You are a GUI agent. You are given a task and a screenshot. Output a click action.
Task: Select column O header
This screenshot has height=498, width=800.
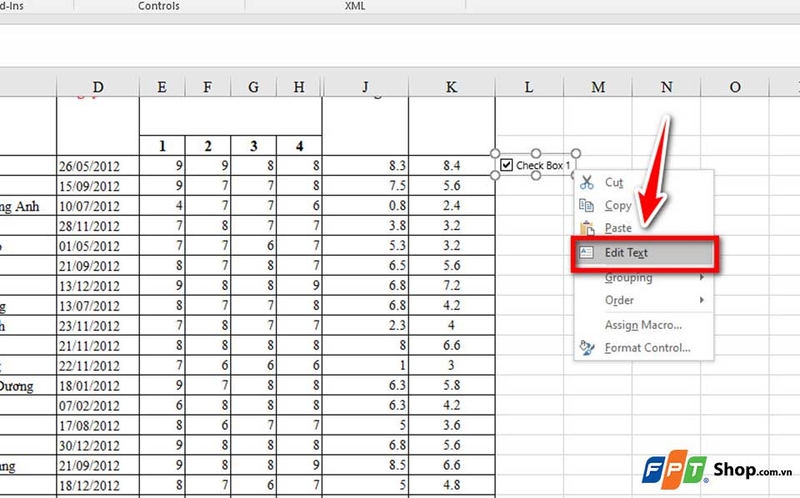[735, 87]
